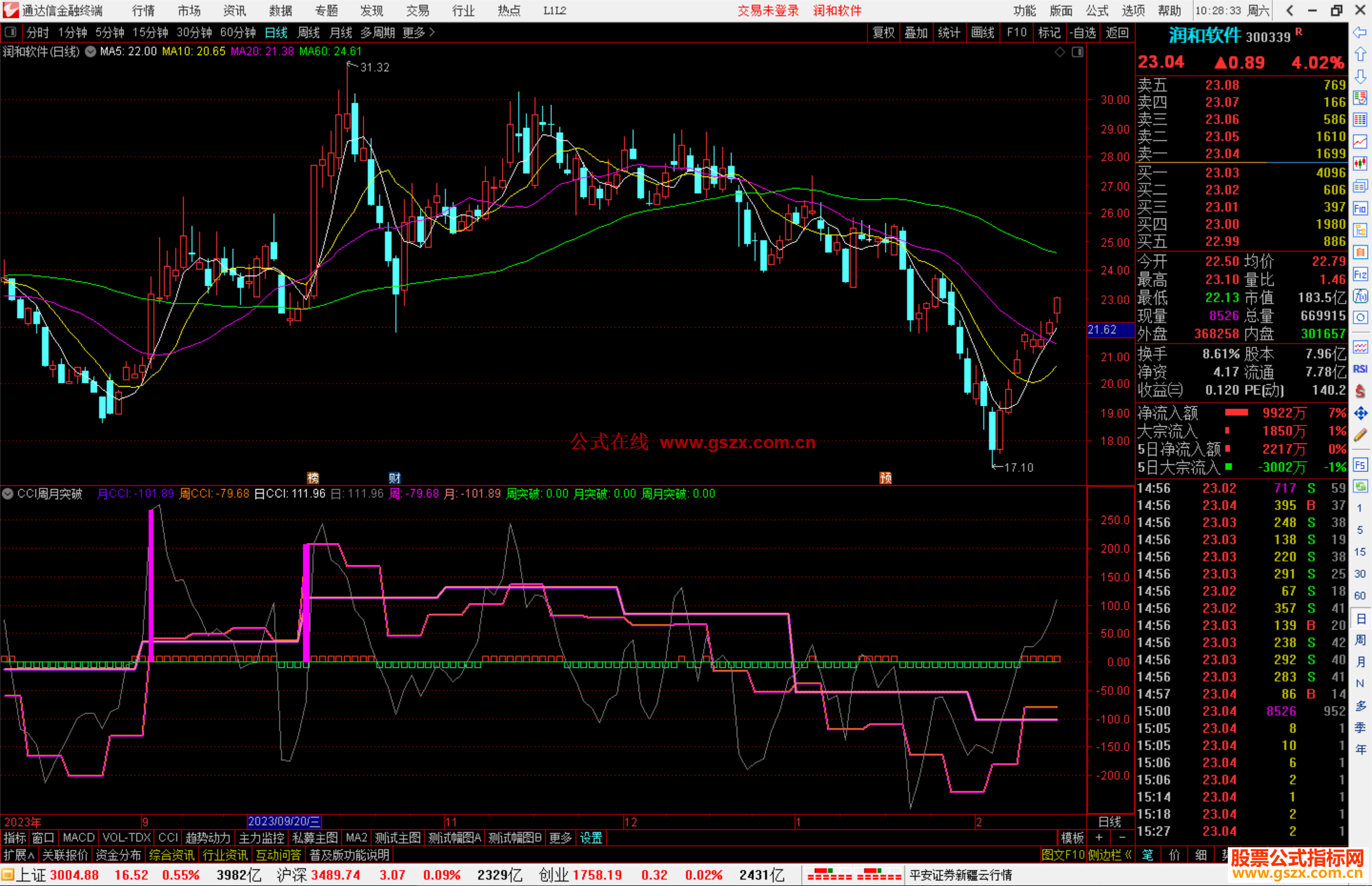Click the 复权 button above the chart

(x=884, y=32)
